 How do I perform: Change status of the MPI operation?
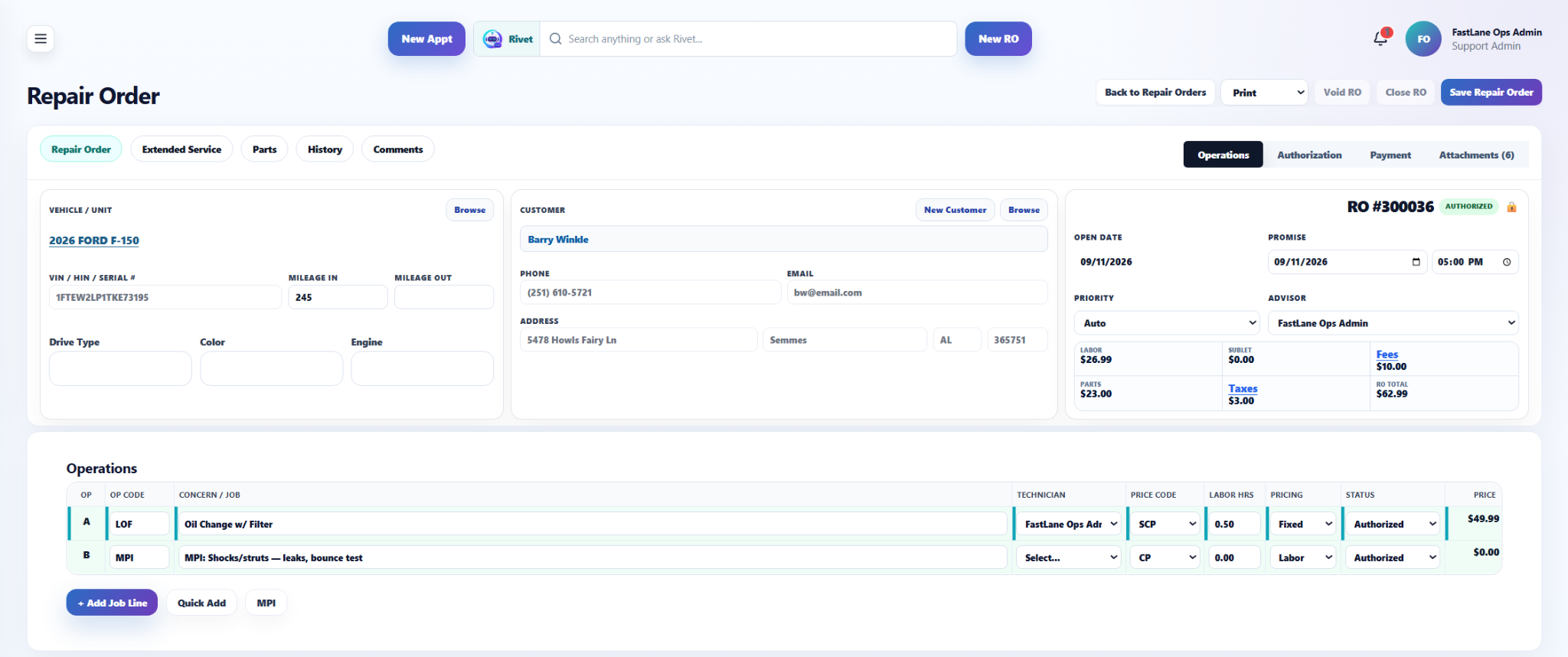point(1393,558)
